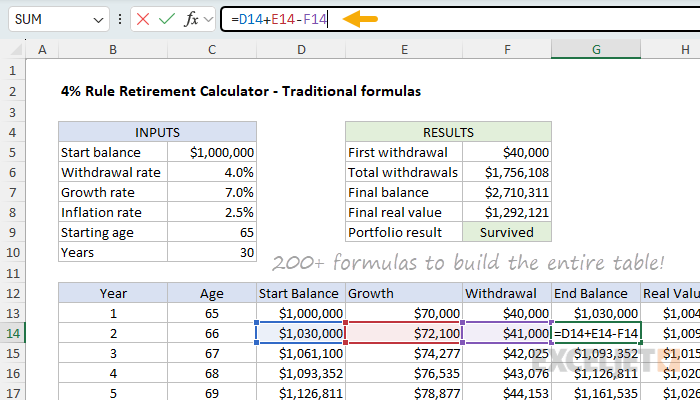Click the 'Withdrawal rate' label cell
700x400 pixels.
(113, 172)
